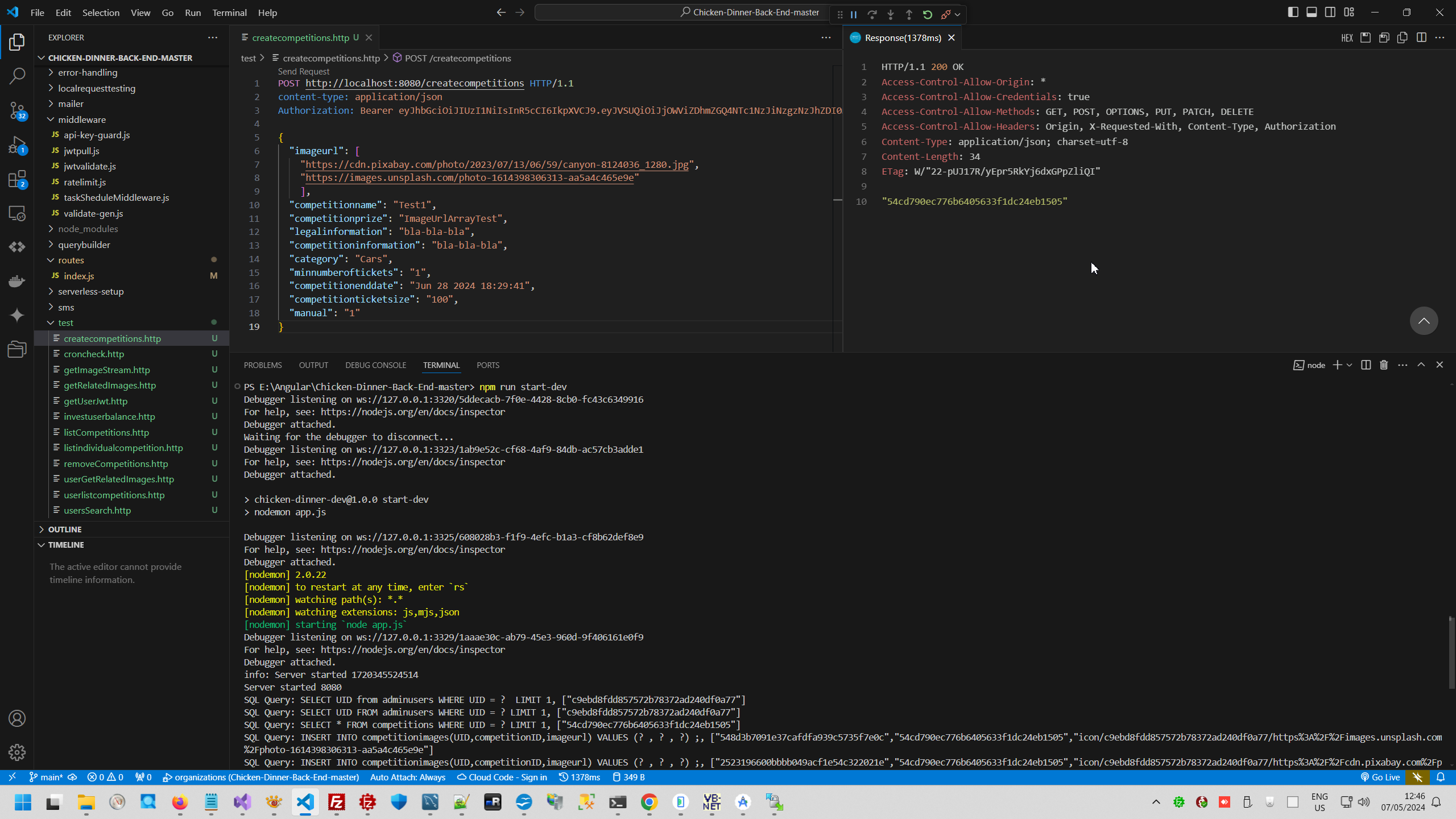This screenshot has width=1456, height=819.
Task: Open the Terminal menu
Action: (229, 13)
